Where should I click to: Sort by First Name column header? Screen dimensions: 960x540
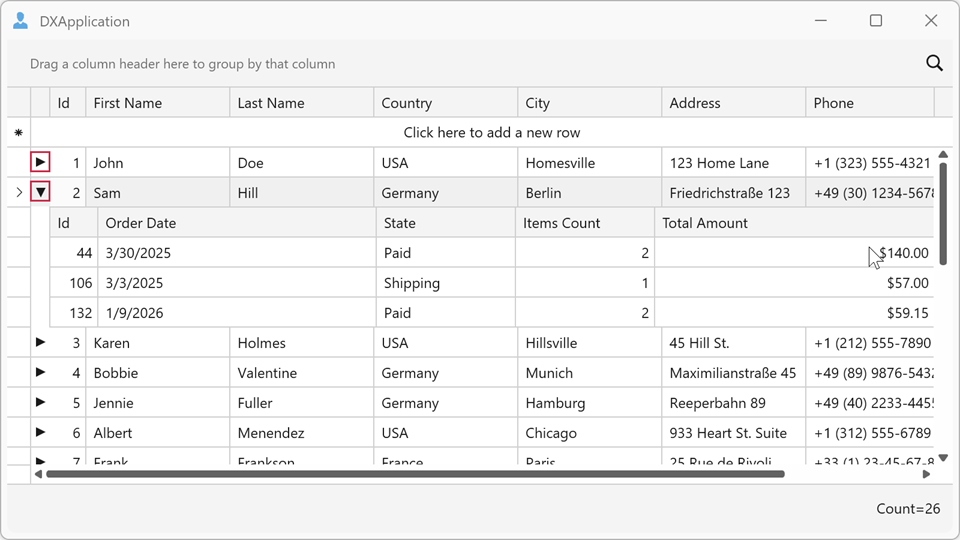point(158,103)
